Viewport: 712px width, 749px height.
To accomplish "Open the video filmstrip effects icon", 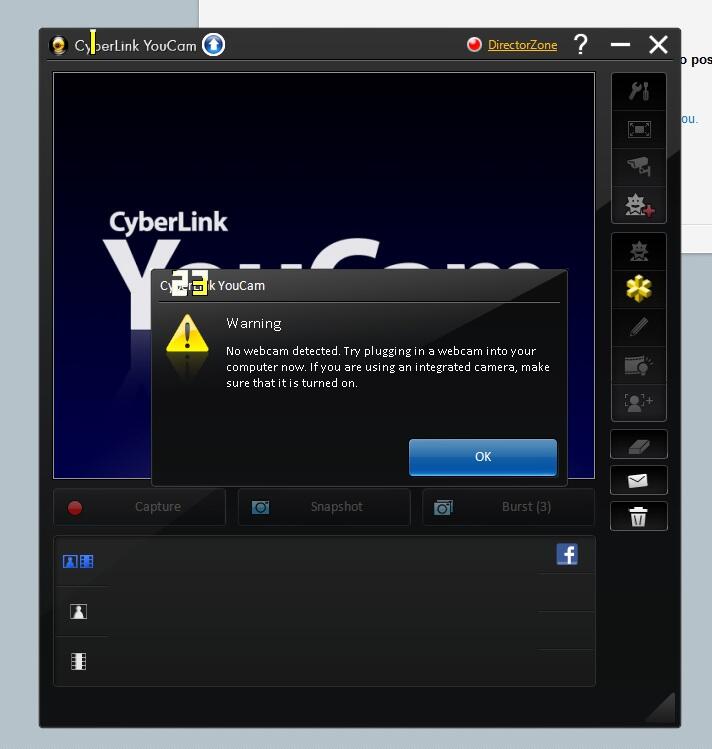I will tap(639, 365).
